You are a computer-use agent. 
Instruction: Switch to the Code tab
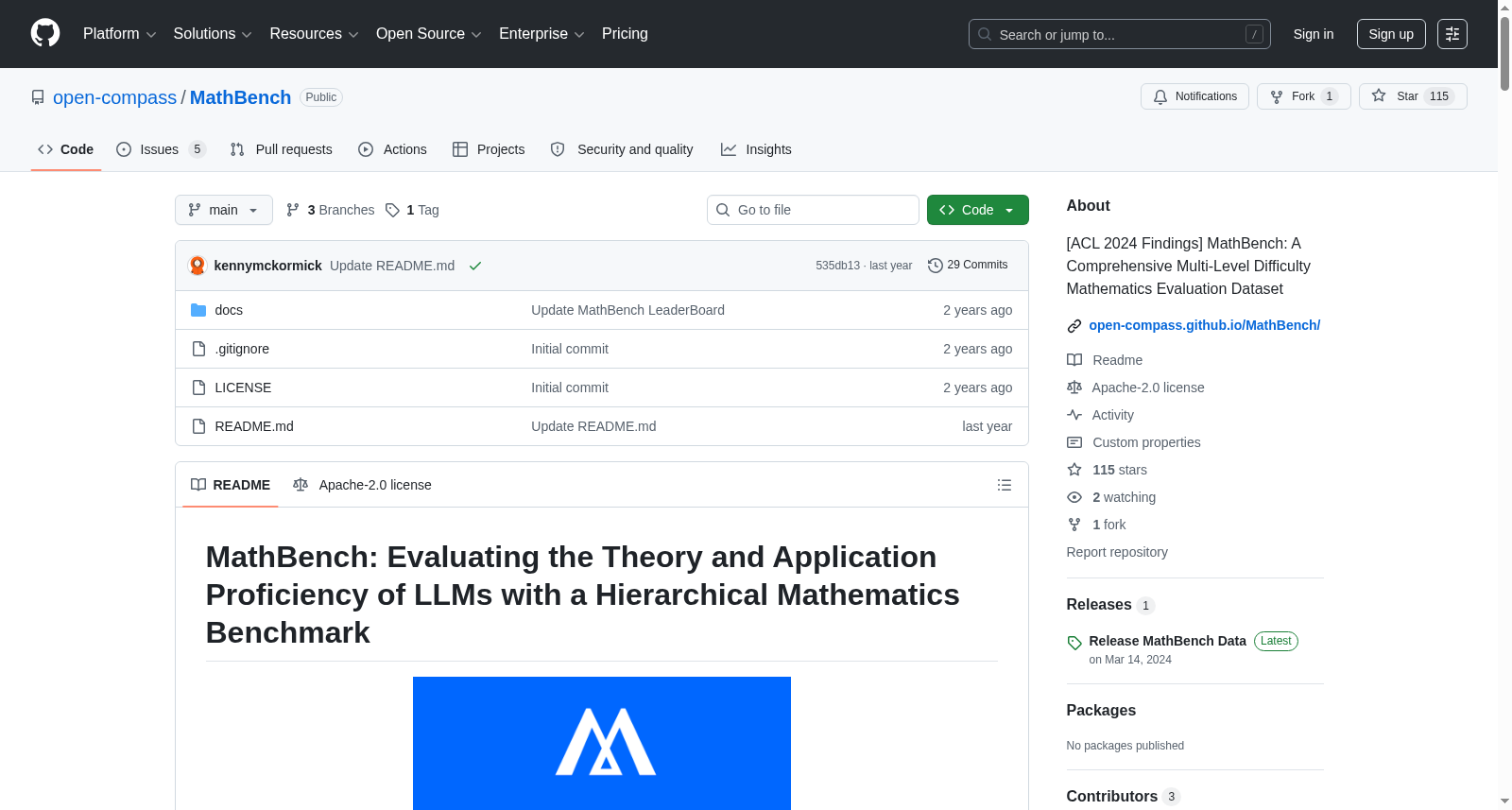point(66,149)
